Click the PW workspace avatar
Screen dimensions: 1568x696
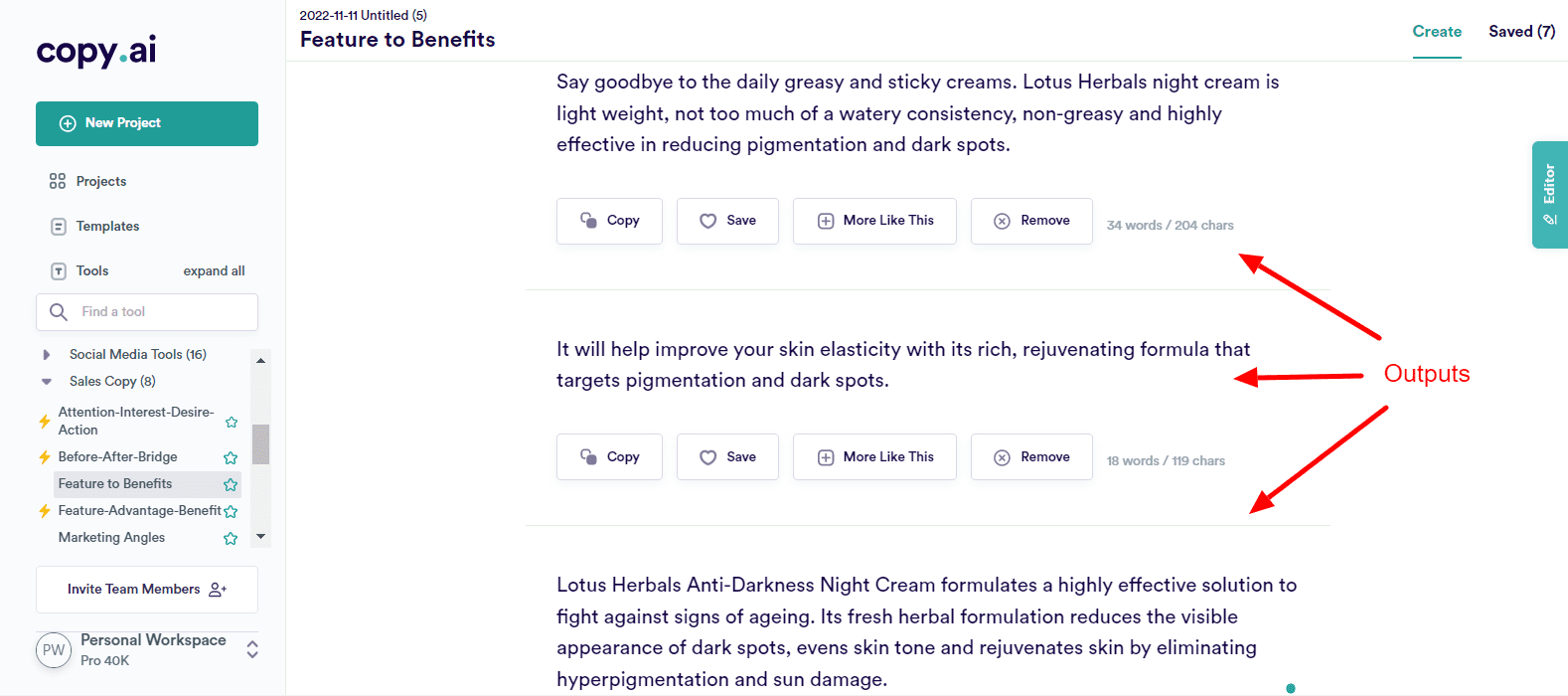(x=54, y=650)
